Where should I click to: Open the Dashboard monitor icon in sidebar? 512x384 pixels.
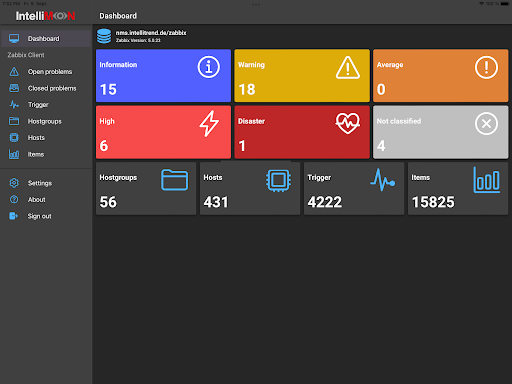tap(14, 39)
